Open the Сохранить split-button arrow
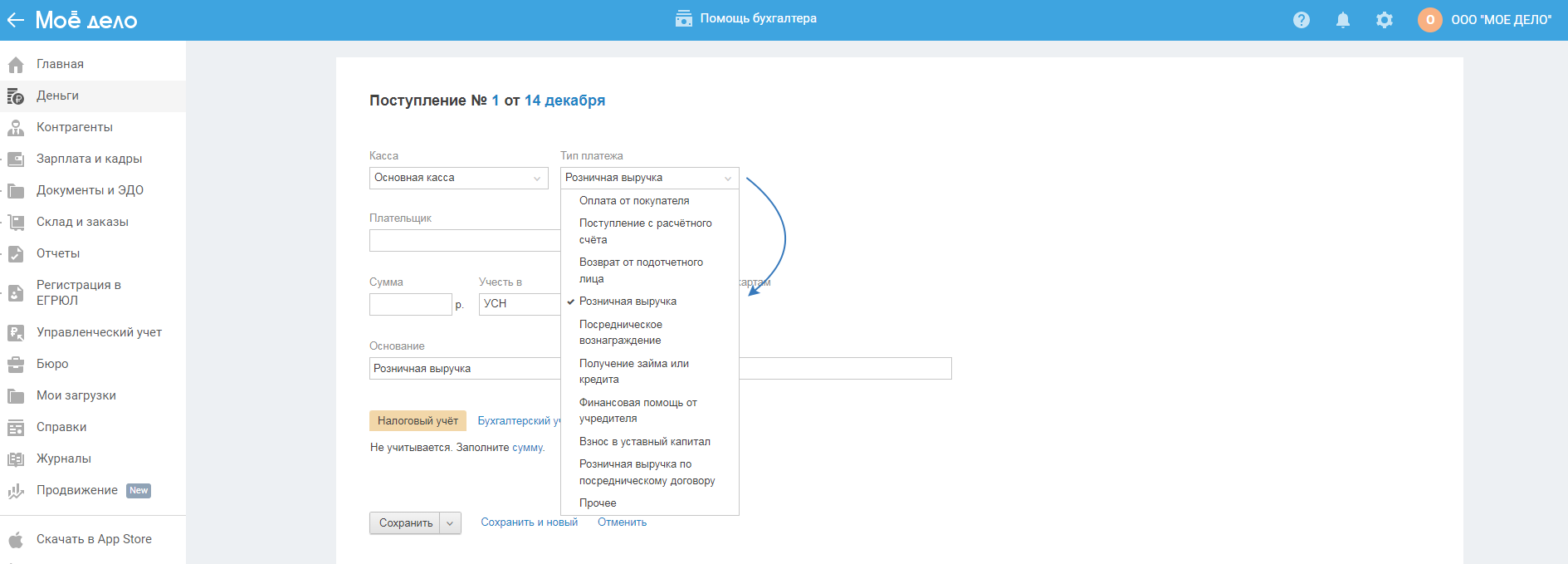Screen dimensions: 1568x564 coord(450,523)
